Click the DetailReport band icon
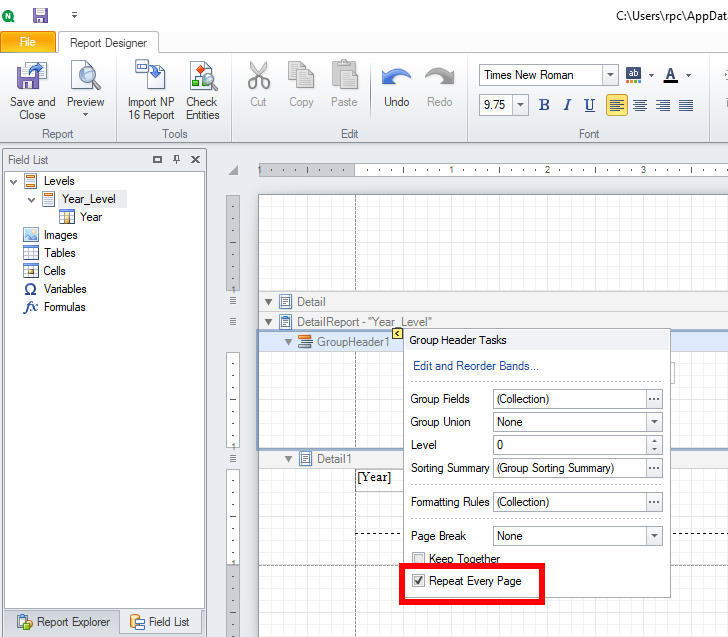 (x=285, y=322)
